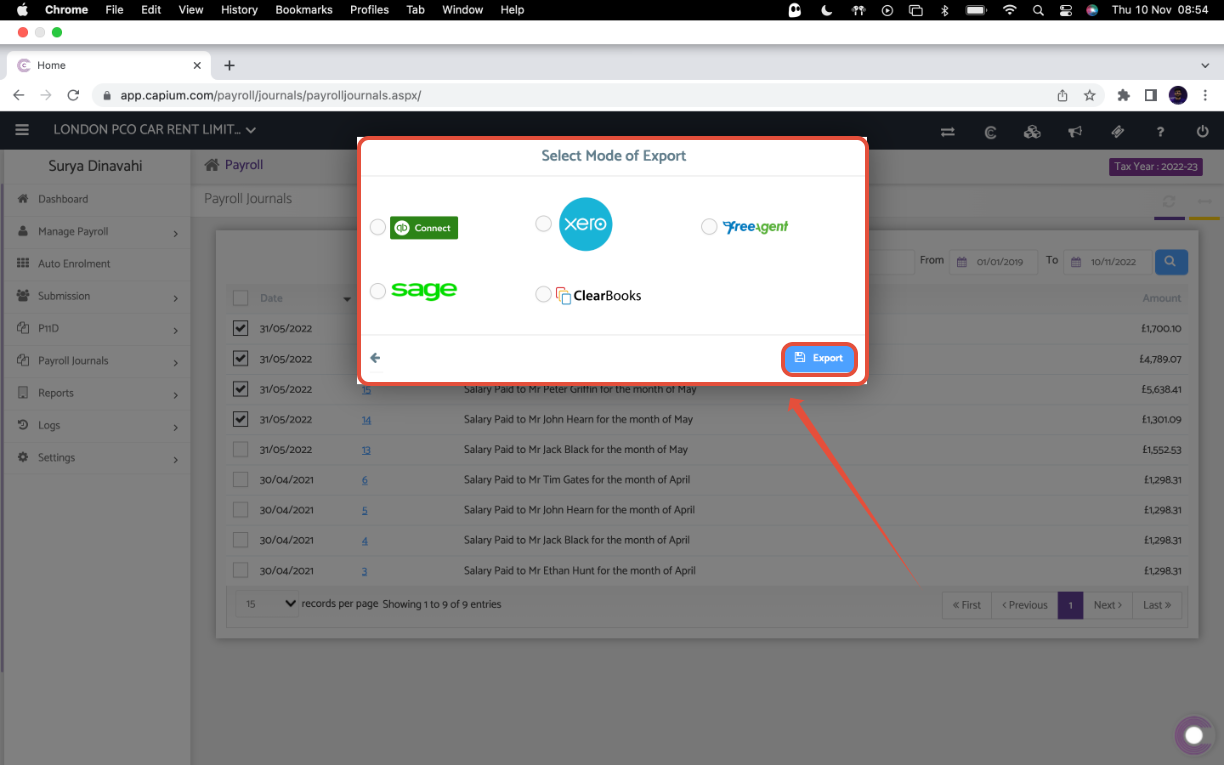Uncheck the John Hearn May row
This screenshot has width=1224, height=765.
[240, 419]
